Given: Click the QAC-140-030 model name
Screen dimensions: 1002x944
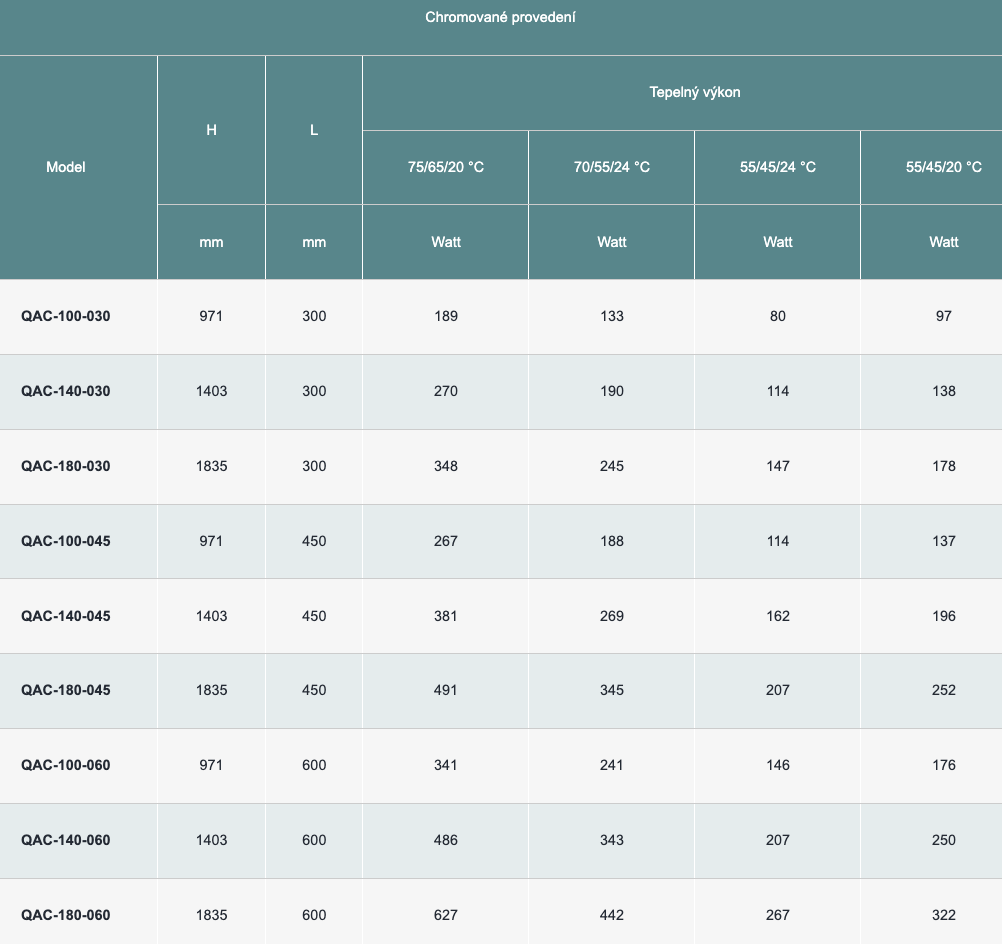Looking at the screenshot, I should (66, 391).
